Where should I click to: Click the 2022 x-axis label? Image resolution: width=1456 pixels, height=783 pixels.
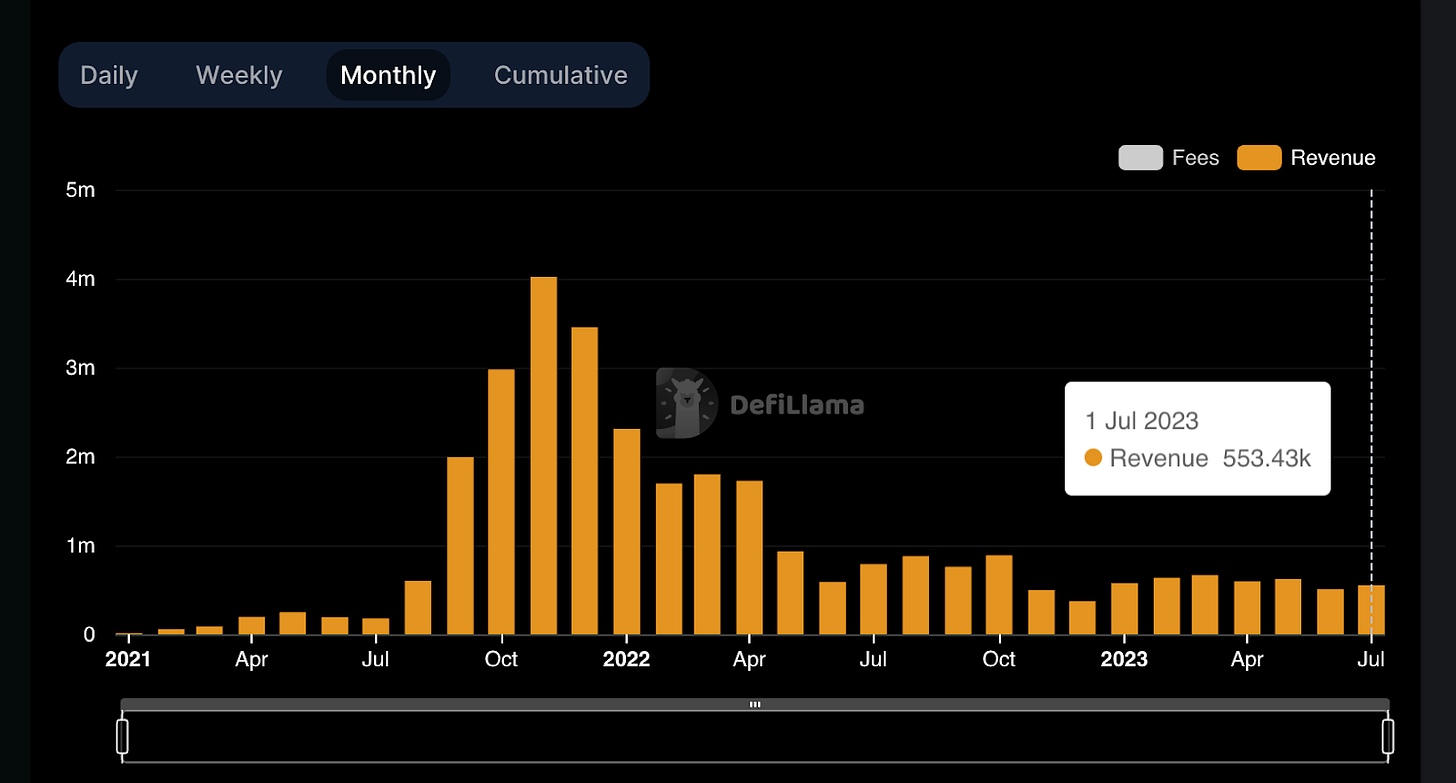pyautogui.click(x=626, y=659)
